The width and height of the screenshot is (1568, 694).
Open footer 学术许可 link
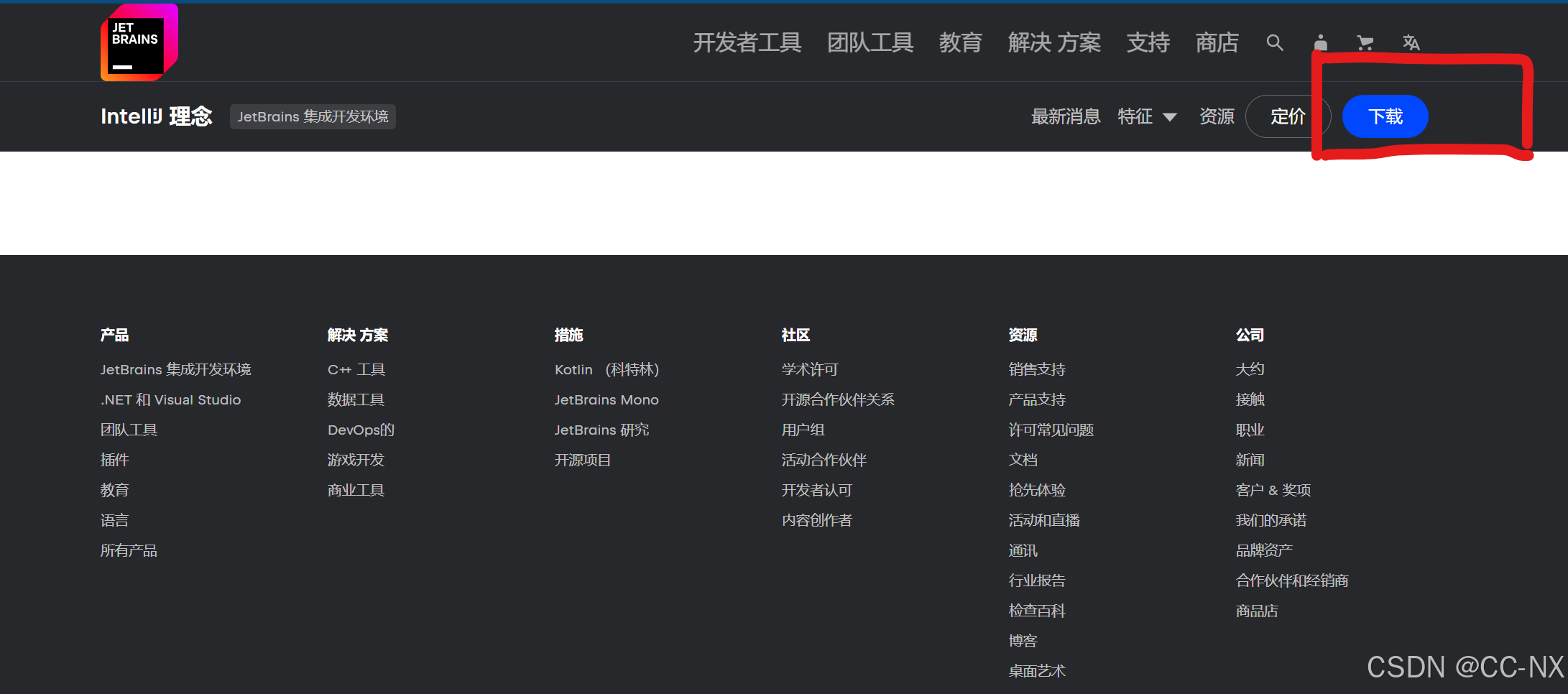coord(810,369)
